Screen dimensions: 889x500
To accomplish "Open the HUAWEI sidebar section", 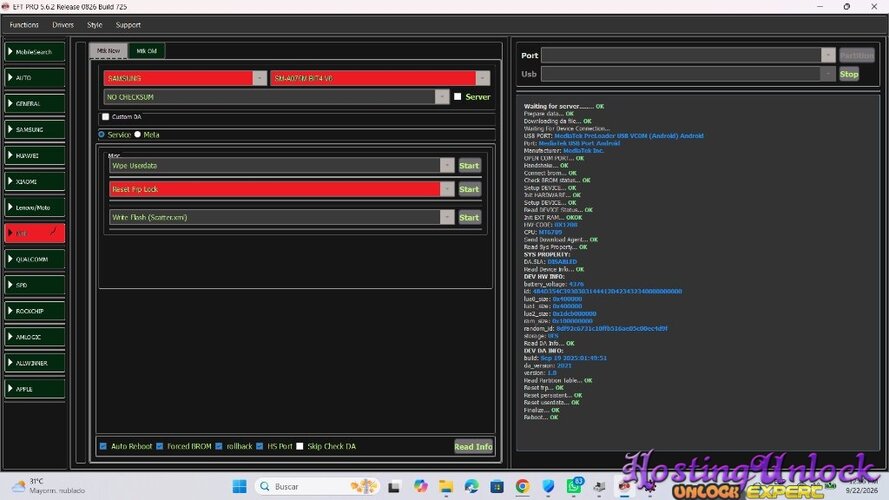I will 35,155.
